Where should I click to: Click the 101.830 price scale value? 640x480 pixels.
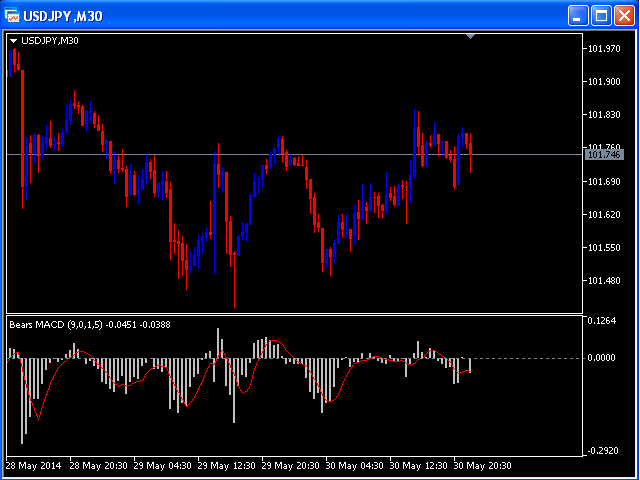point(604,115)
